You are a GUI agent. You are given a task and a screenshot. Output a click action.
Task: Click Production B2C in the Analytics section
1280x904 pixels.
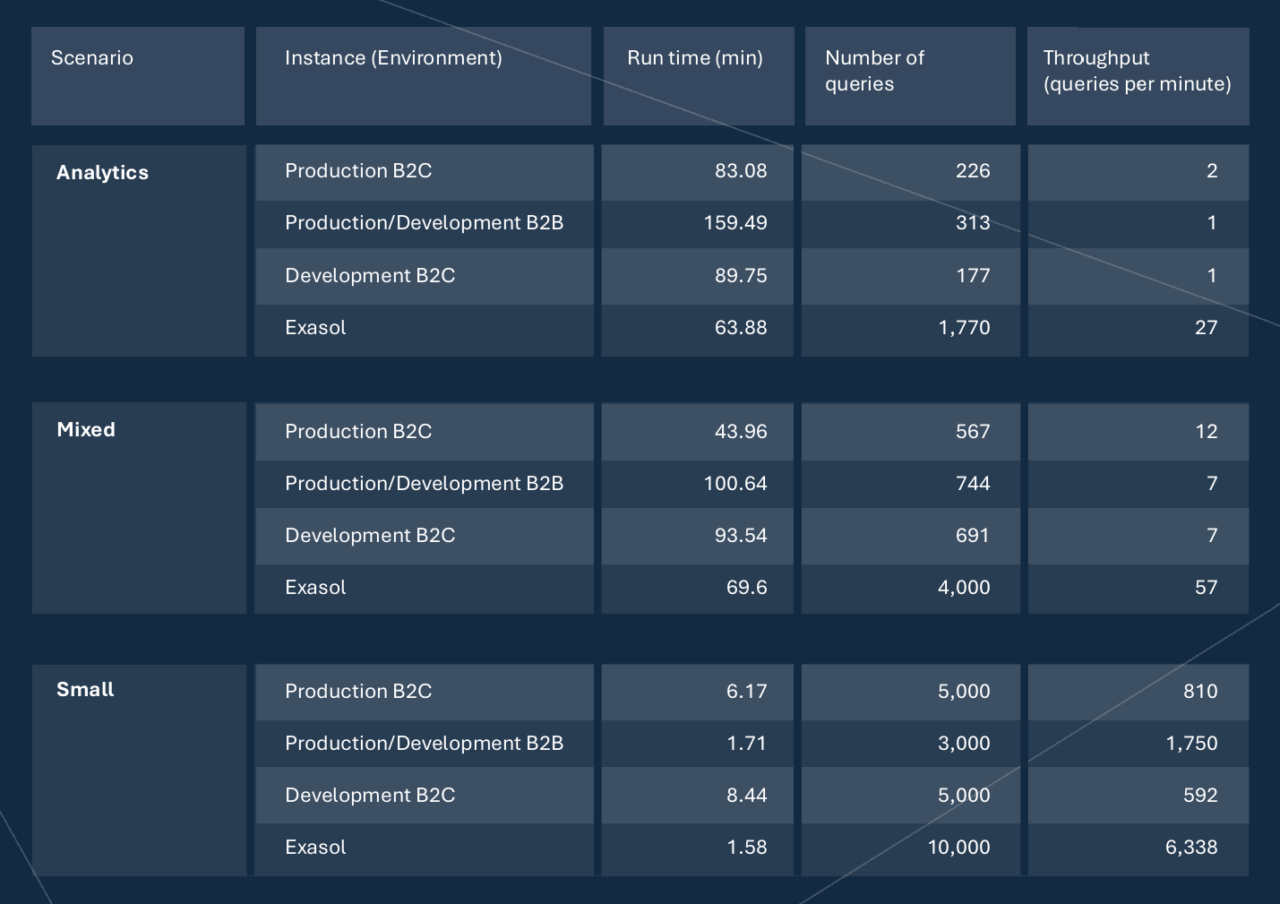point(358,171)
